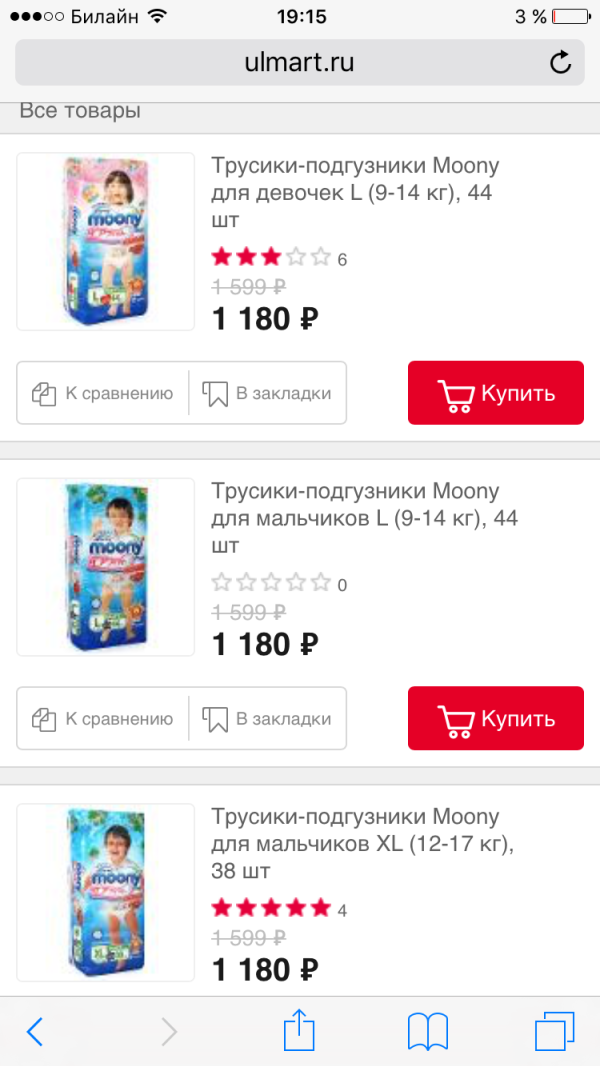Open Moony girls L product image

click(x=105, y=241)
